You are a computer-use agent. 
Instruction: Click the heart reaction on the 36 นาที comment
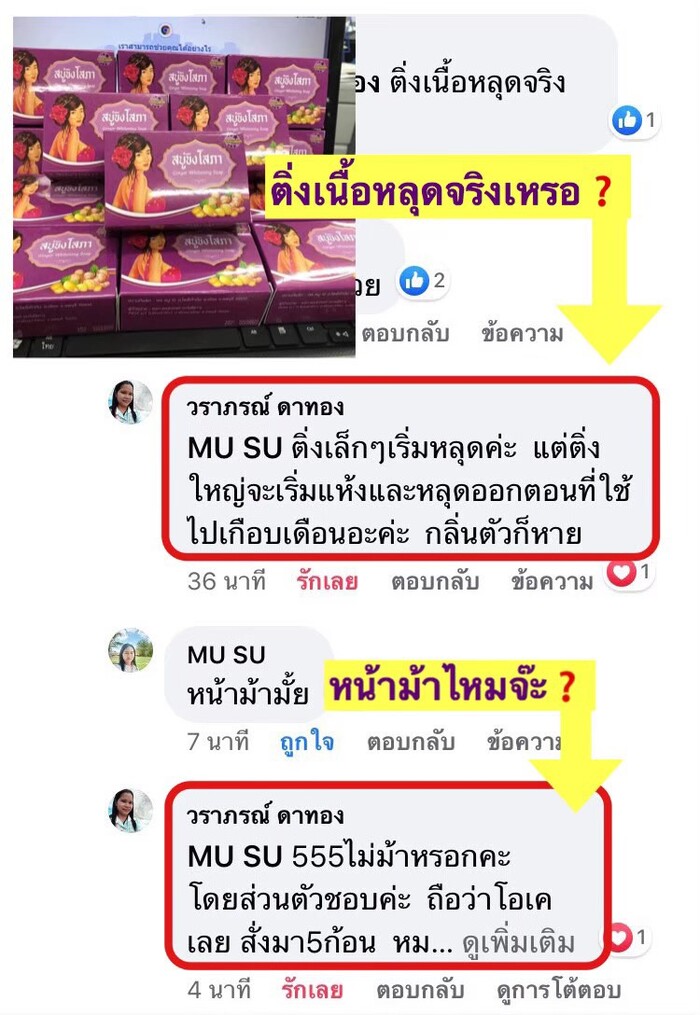[622, 572]
